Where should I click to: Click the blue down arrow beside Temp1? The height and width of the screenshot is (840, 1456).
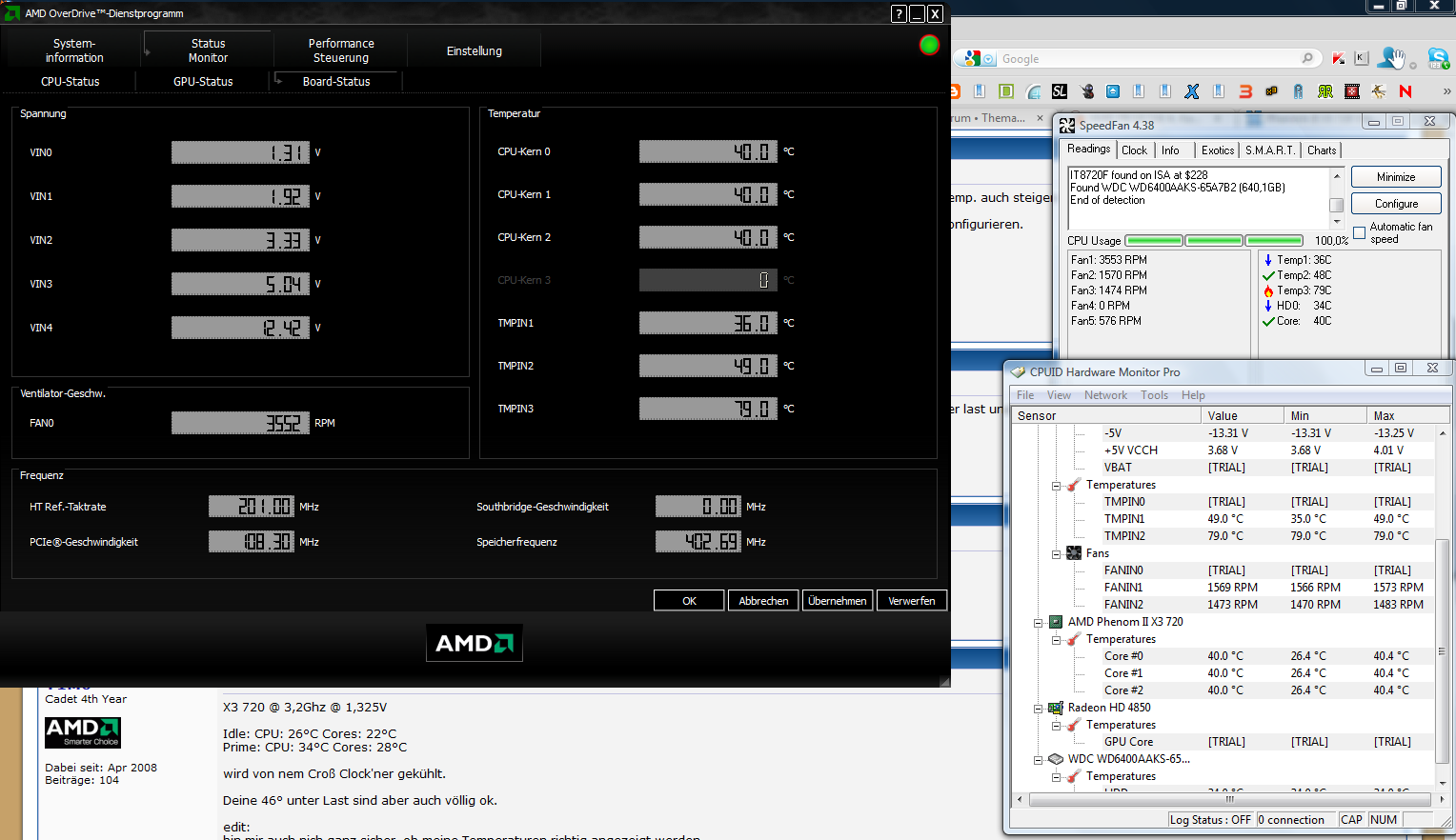coord(1268,260)
